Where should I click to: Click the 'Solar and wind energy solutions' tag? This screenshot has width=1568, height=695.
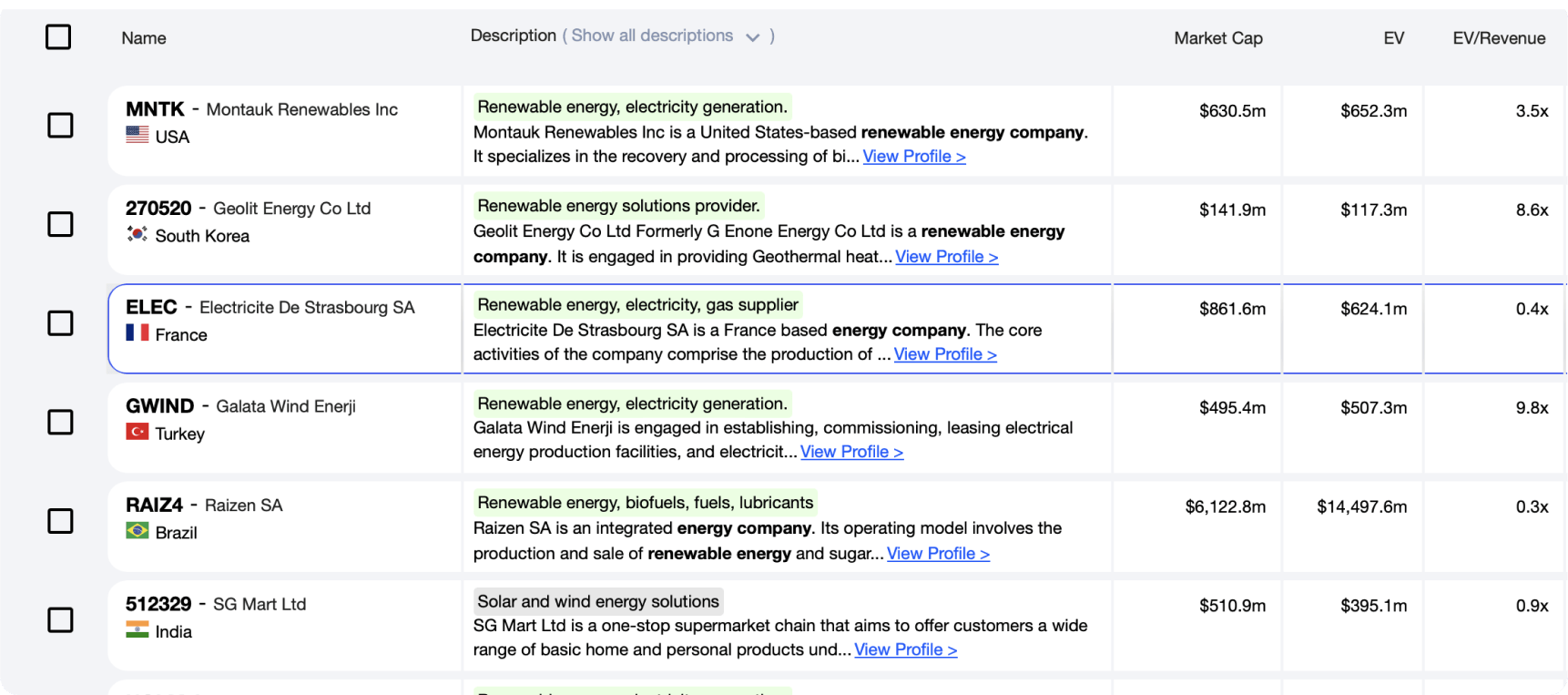click(x=598, y=601)
